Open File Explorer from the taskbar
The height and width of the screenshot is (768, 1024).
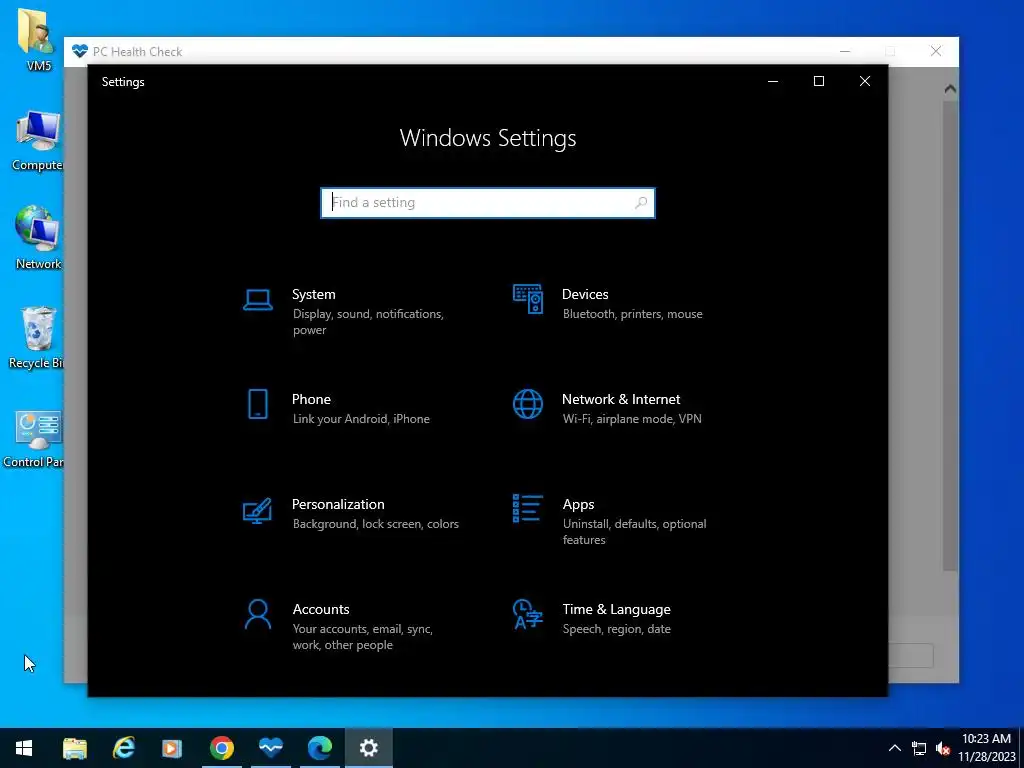pyautogui.click(x=74, y=748)
